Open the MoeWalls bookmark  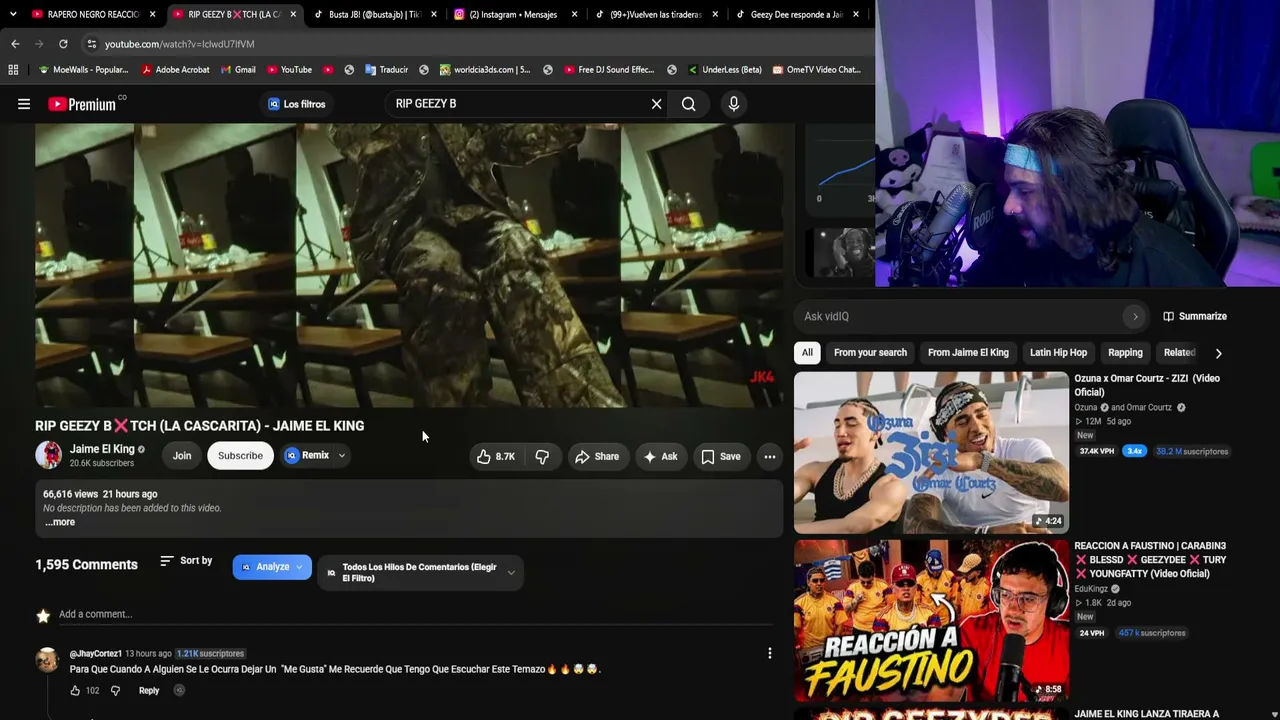83,70
